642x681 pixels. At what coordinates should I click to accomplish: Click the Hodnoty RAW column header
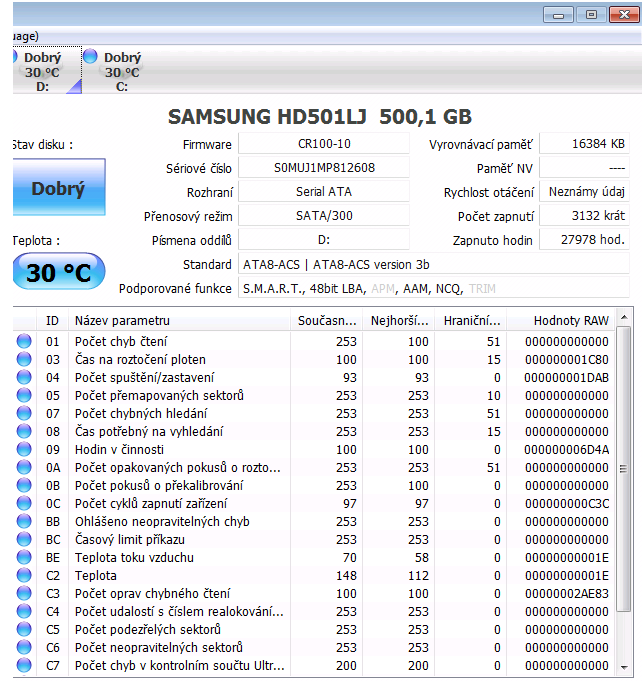(x=561, y=321)
